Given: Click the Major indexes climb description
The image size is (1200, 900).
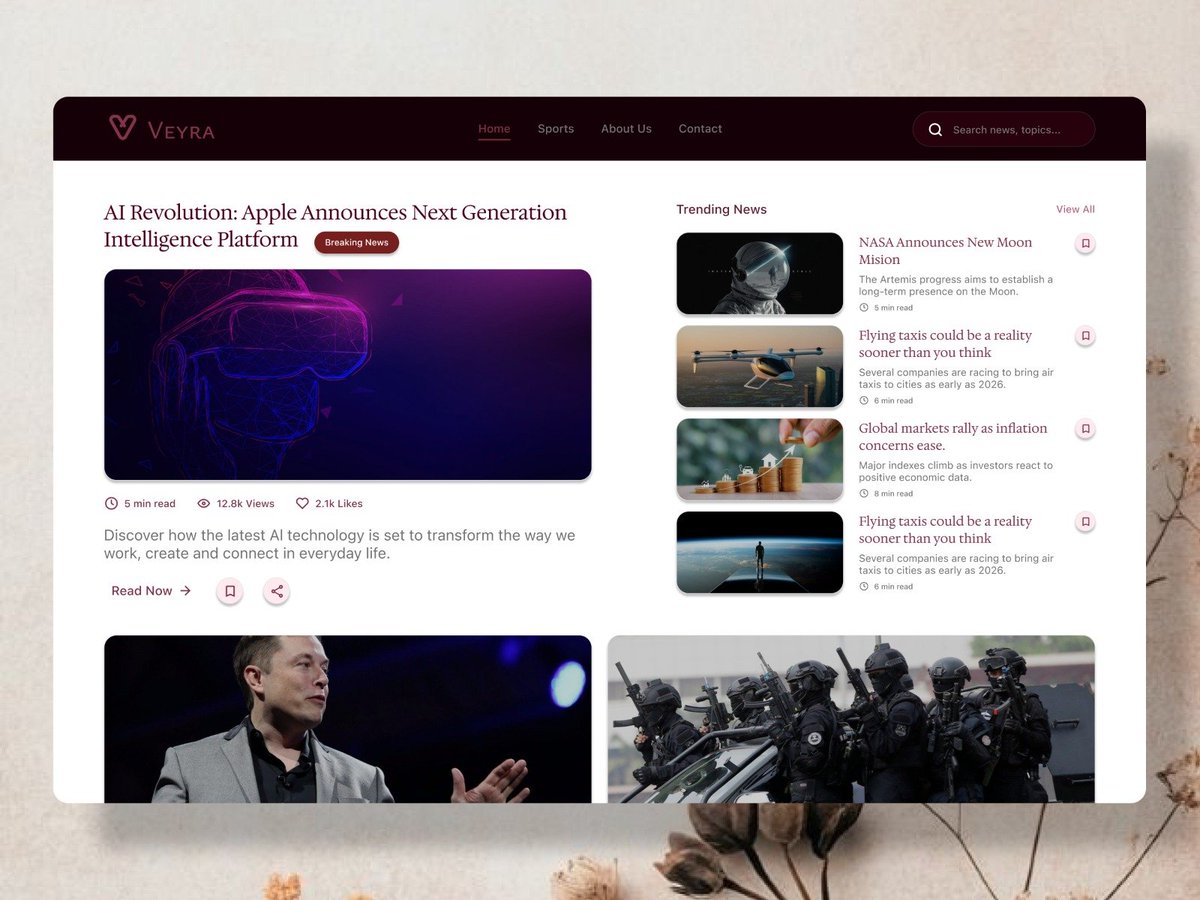Looking at the screenshot, I should (956, 472).
